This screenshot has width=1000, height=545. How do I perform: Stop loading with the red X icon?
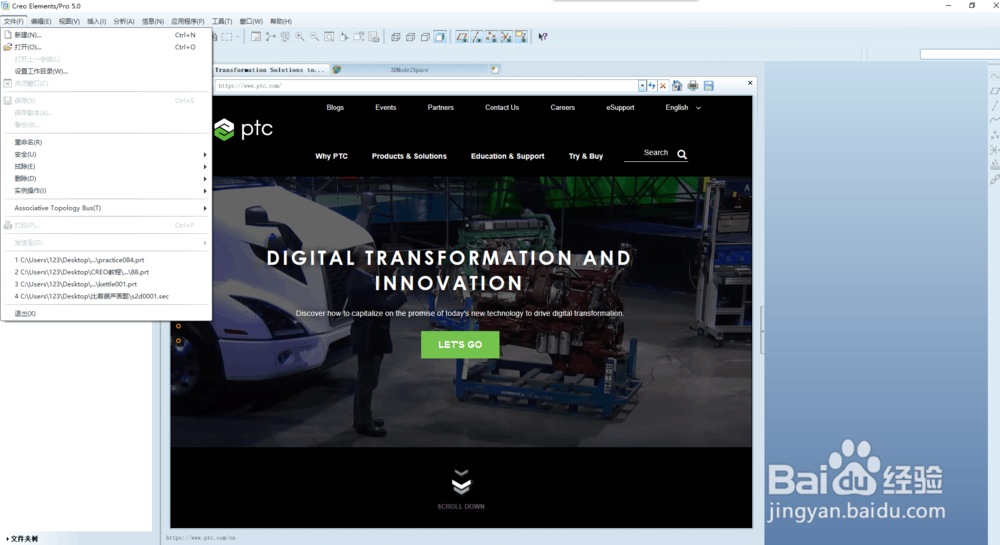tap(663, 85)
